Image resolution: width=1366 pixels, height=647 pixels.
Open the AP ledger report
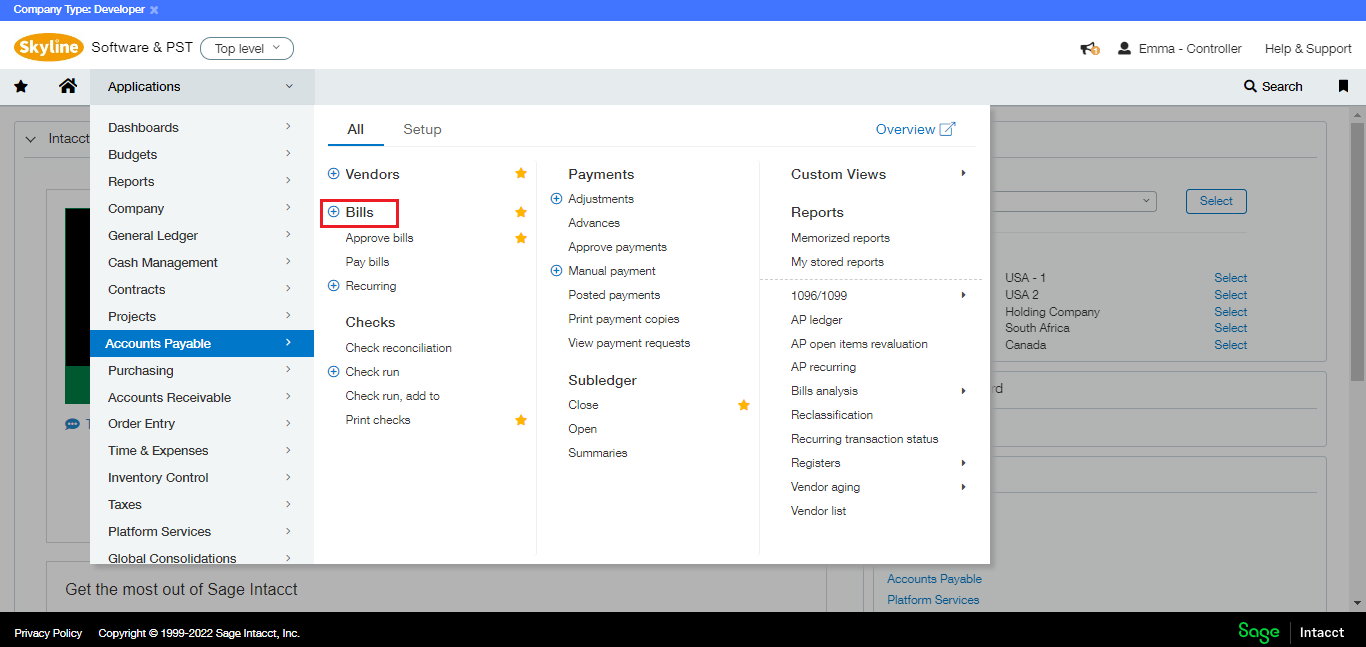[x=816, y=320]
